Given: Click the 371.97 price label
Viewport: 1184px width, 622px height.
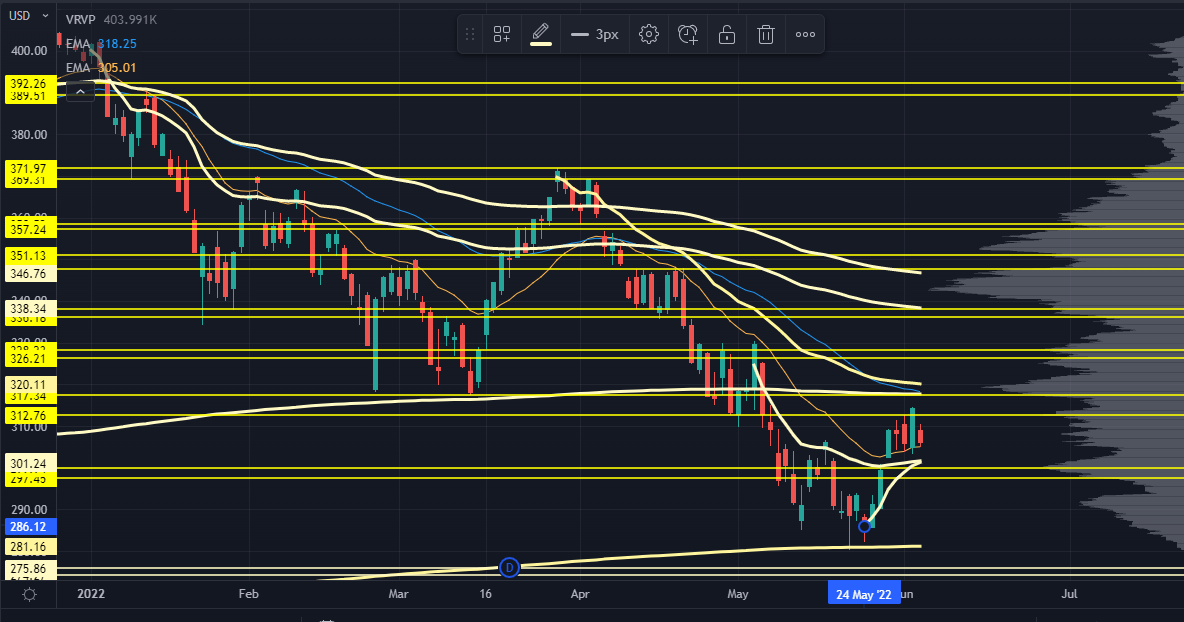Looking at the screenshot, I should pos(29,168).
